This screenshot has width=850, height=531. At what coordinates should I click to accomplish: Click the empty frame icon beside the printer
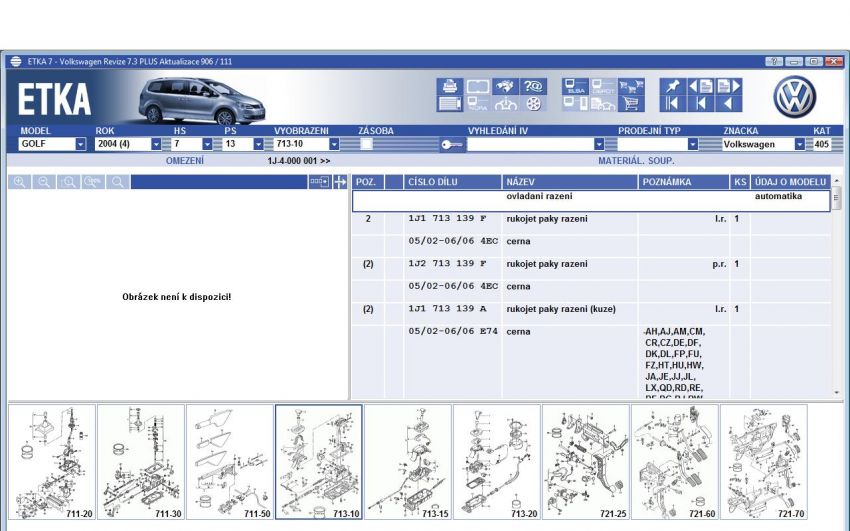click(478, 86)
